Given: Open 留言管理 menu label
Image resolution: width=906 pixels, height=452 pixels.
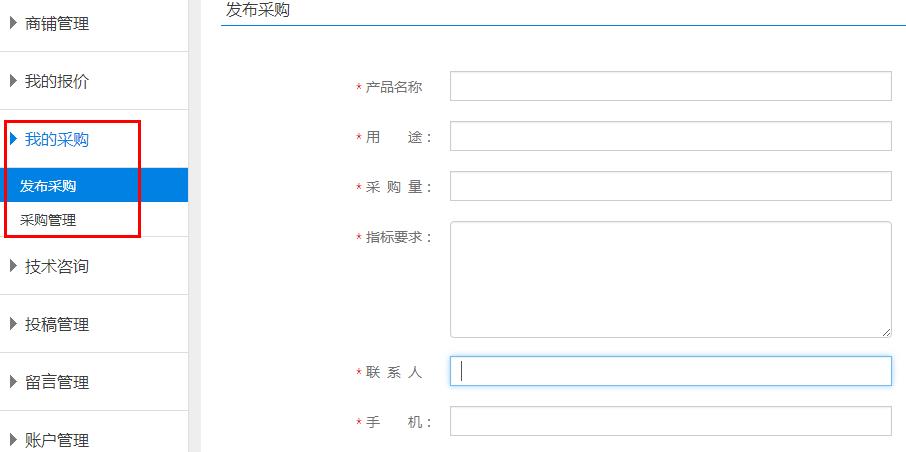Looking at the screenshot, I should click(57, 382).
